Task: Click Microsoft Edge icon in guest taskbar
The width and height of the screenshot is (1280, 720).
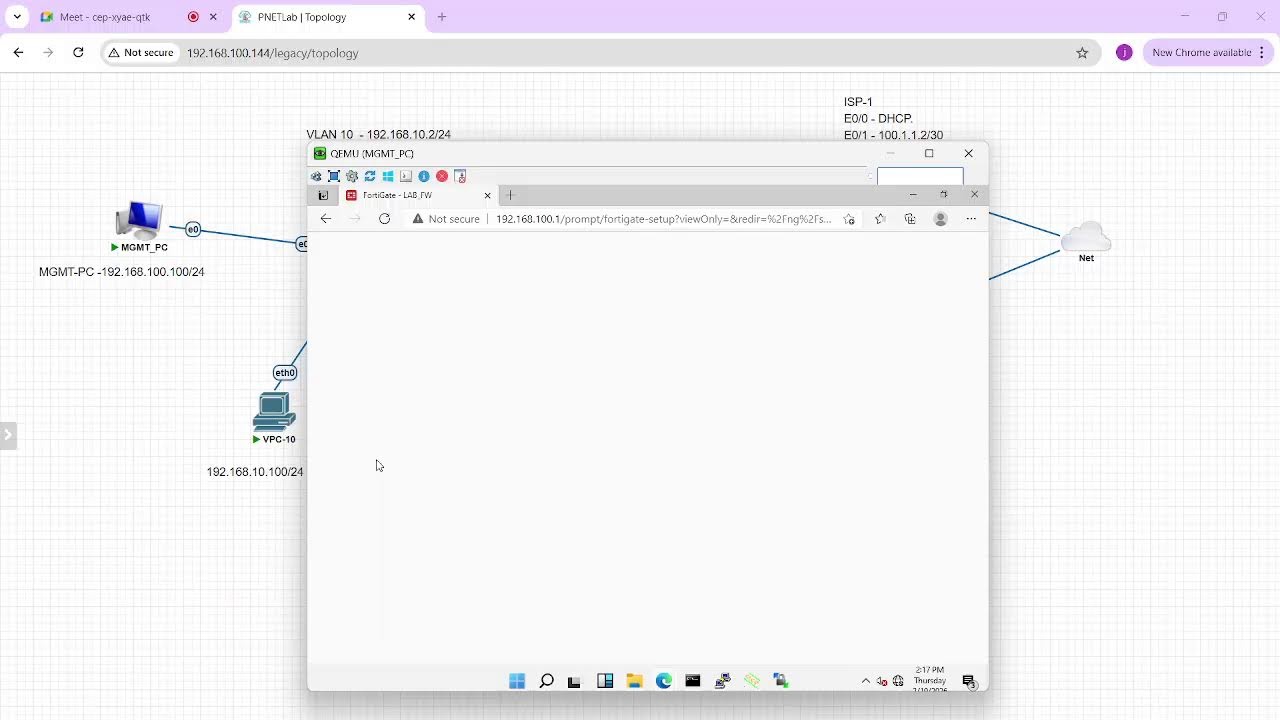Action: coord(664,681)
